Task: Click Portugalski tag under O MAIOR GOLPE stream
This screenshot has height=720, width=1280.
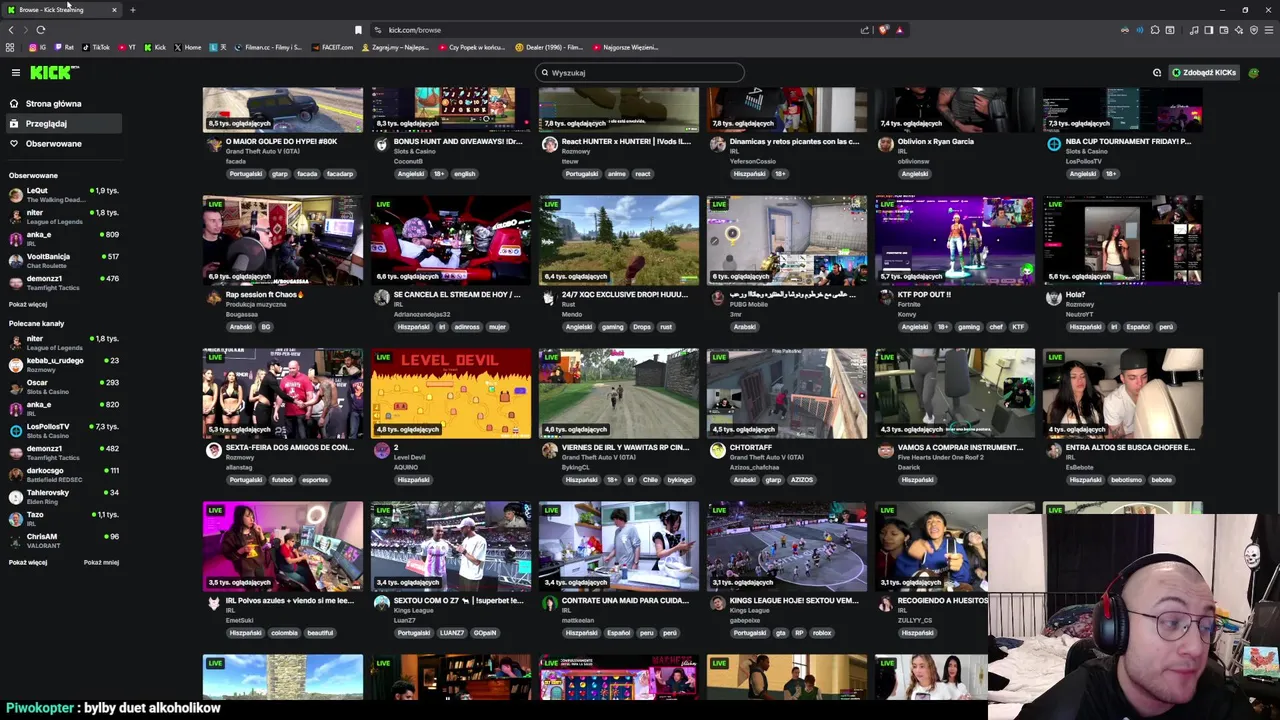Action: coord(246,174)
